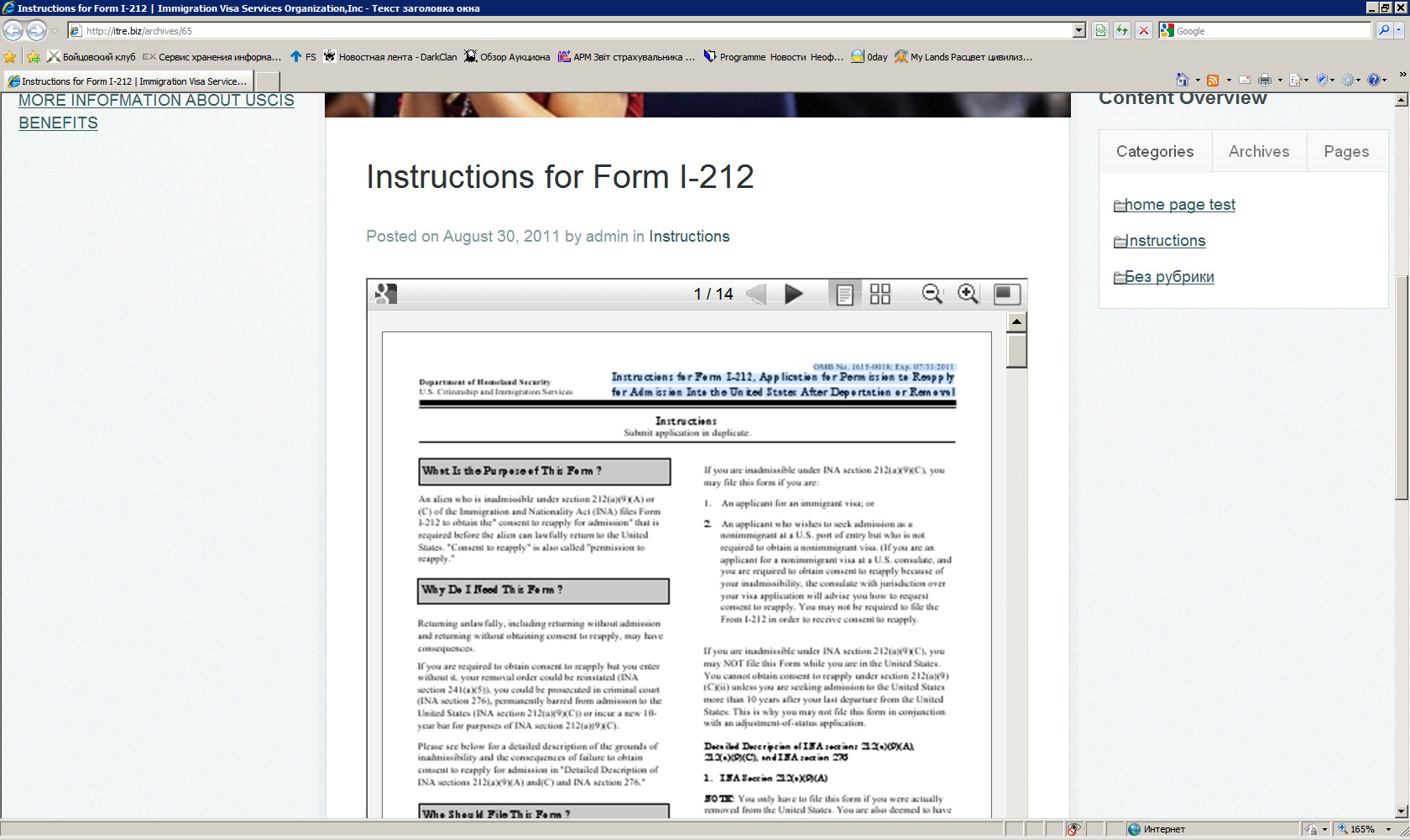Zoom in the embedded document
Viewport: 1410px width, 840px height.
click(968, 294)
